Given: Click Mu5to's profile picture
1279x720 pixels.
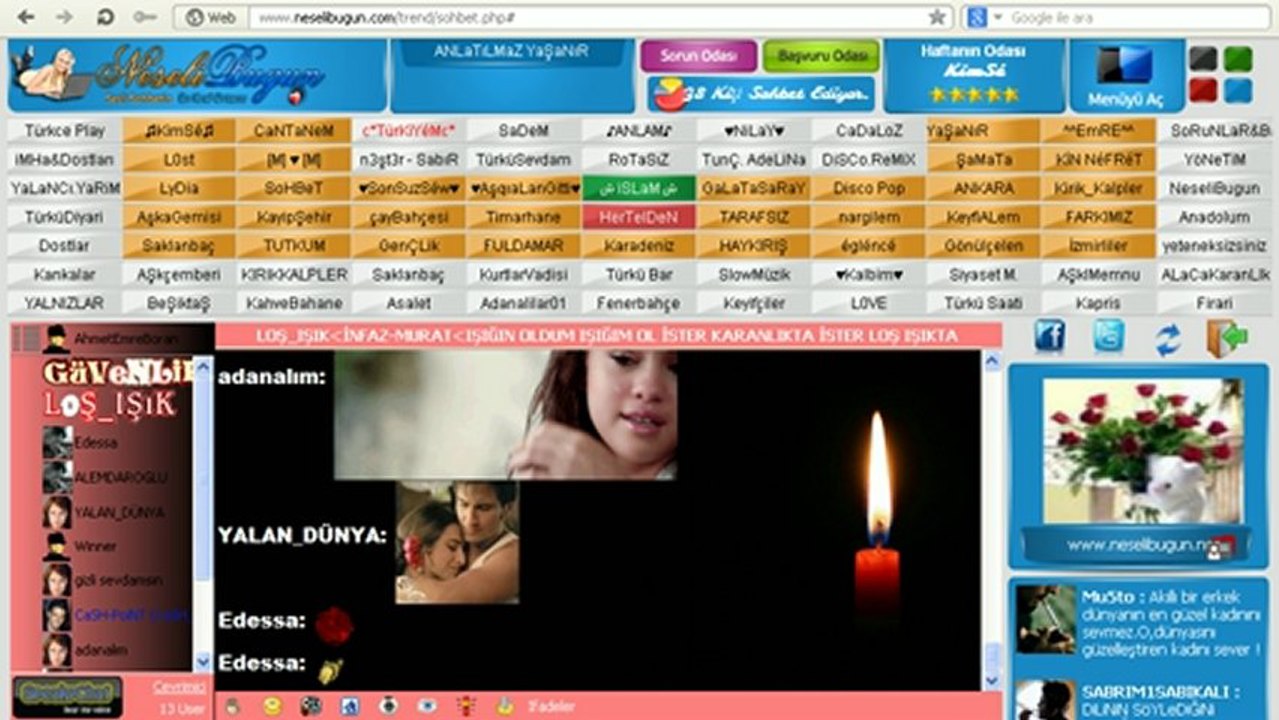Looking at the screenshot, I should point(1045,619).
